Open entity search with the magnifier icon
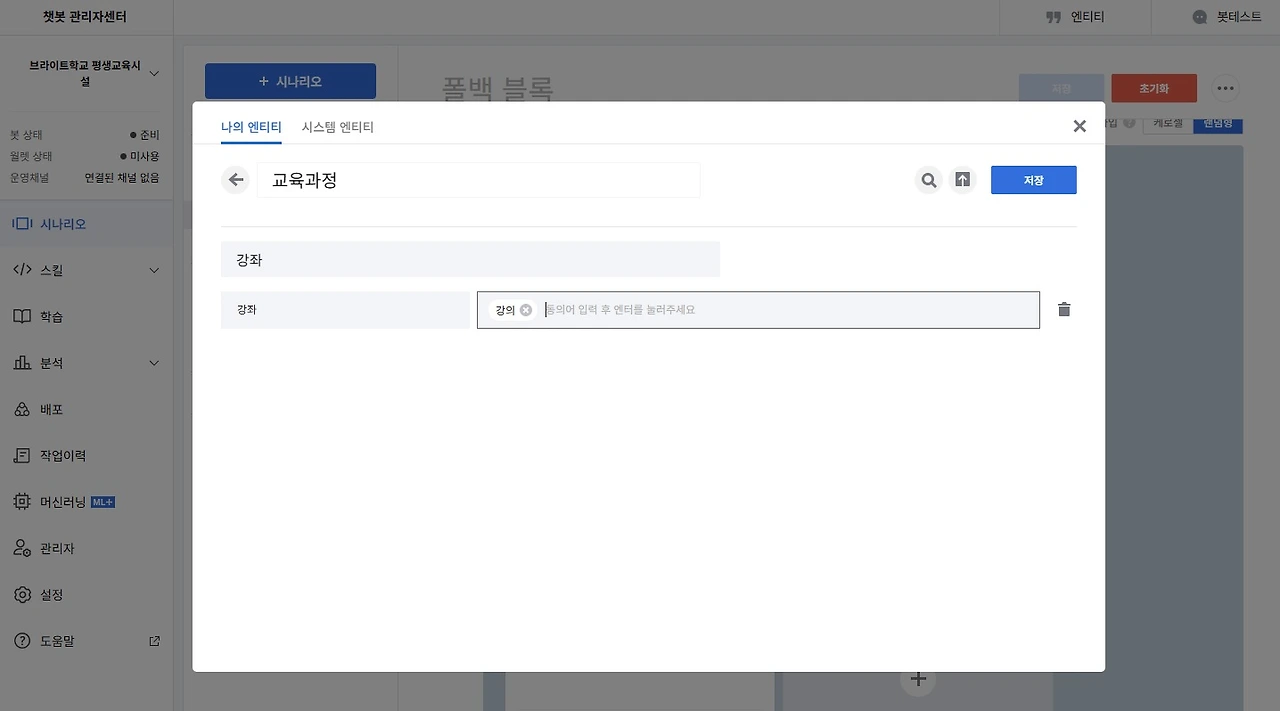 929,180
